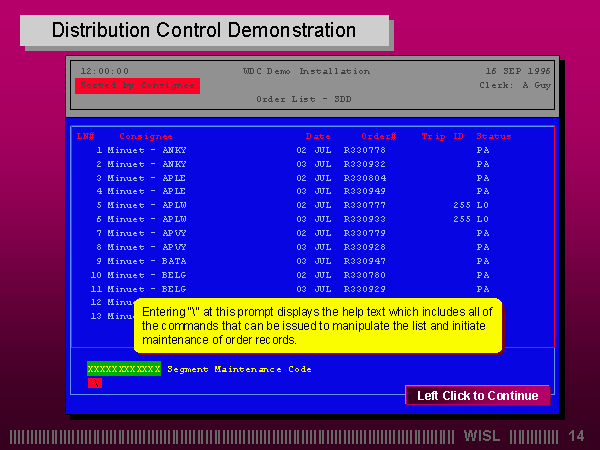Click line number 12 in the list

point(96,302)
